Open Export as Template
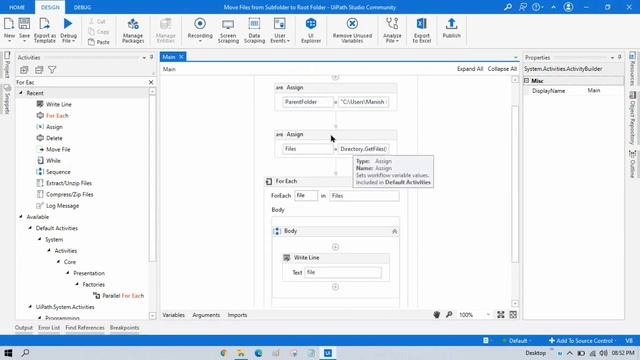 44,30
